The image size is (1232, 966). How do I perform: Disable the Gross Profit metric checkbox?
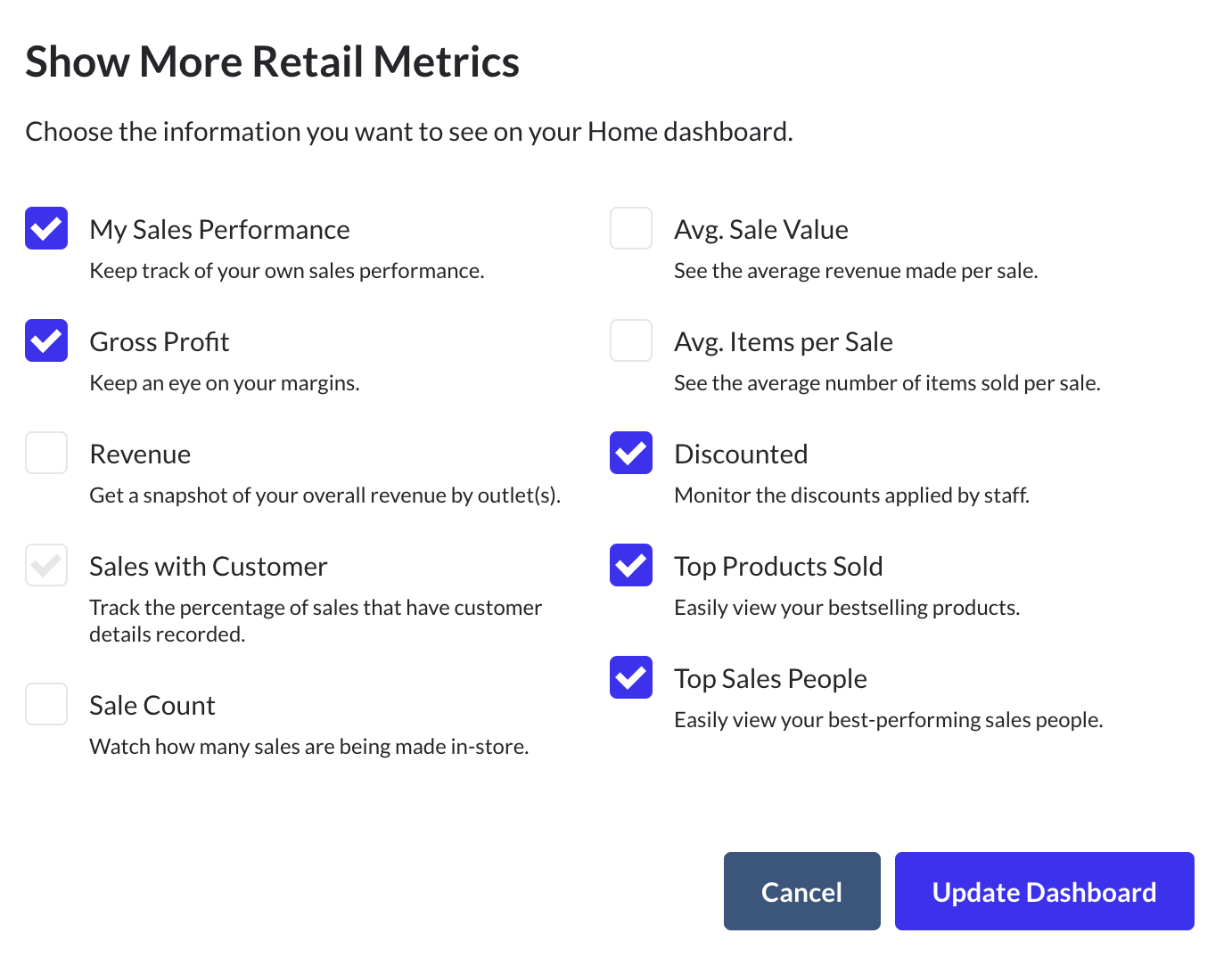coord(46,340)
